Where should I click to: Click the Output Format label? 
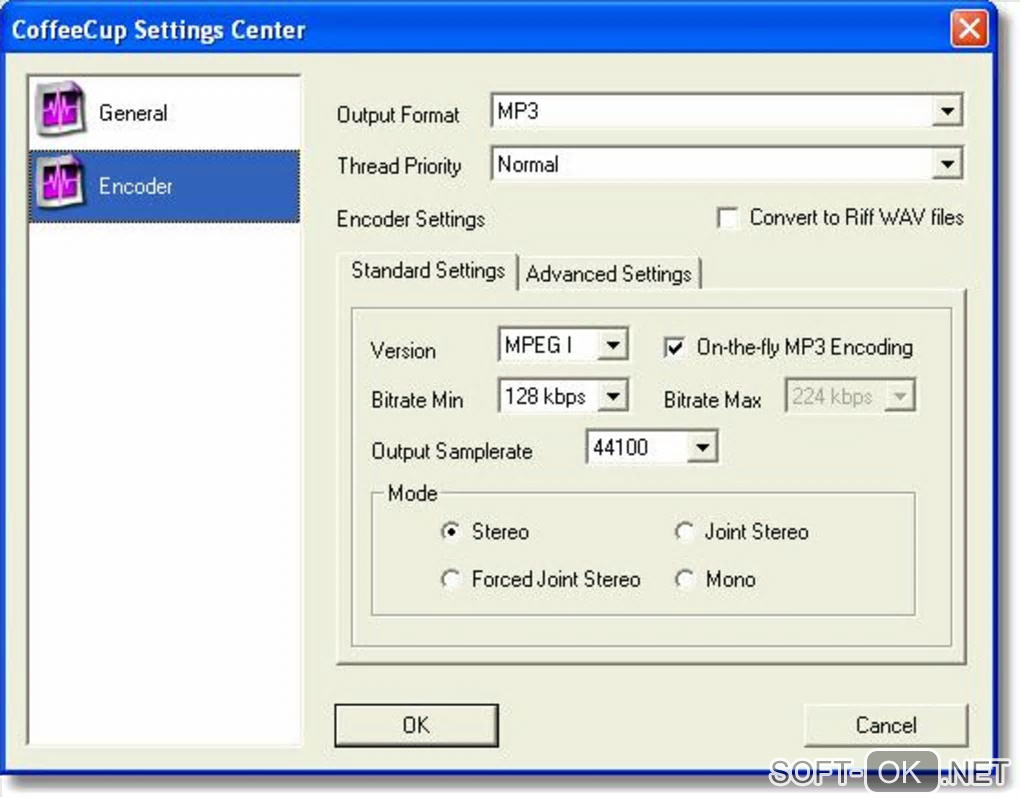(x=398, y=115)
